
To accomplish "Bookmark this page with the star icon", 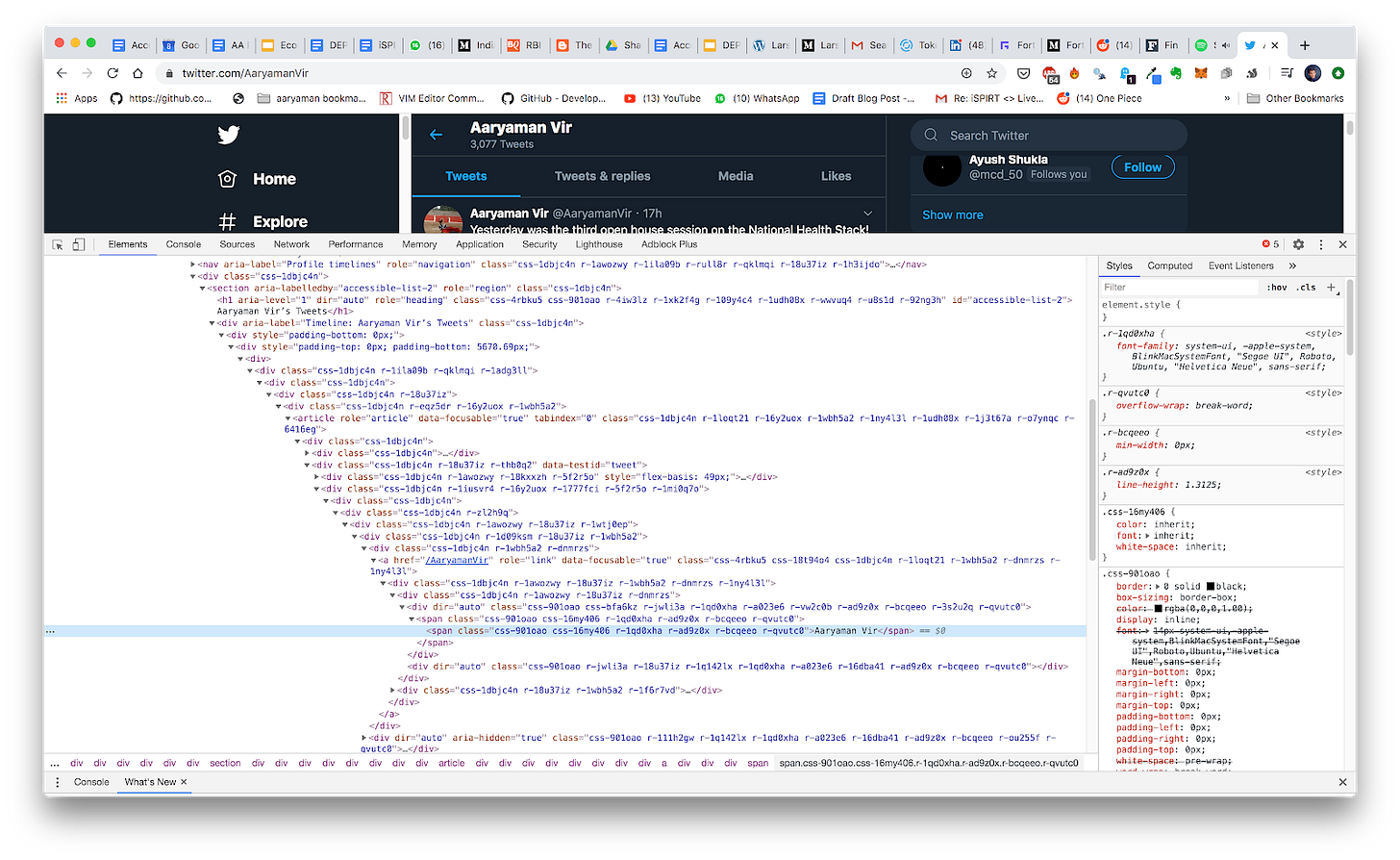I will [x=991, y=73].
